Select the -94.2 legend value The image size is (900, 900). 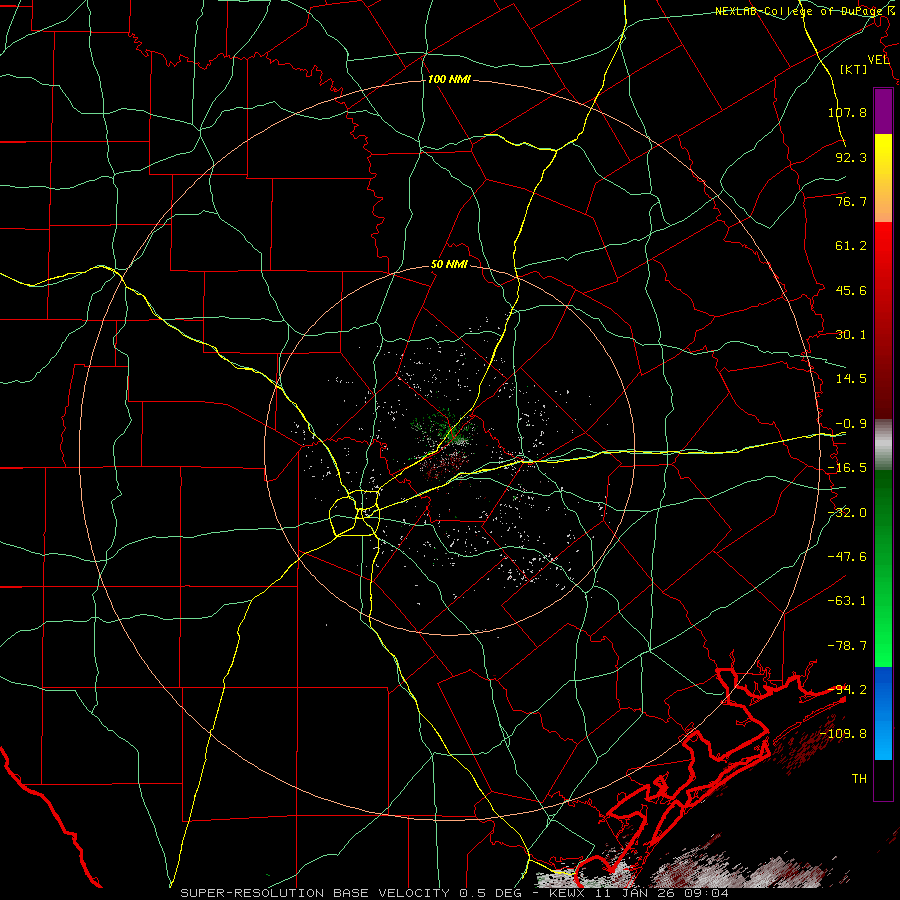[x=847, y=690]
